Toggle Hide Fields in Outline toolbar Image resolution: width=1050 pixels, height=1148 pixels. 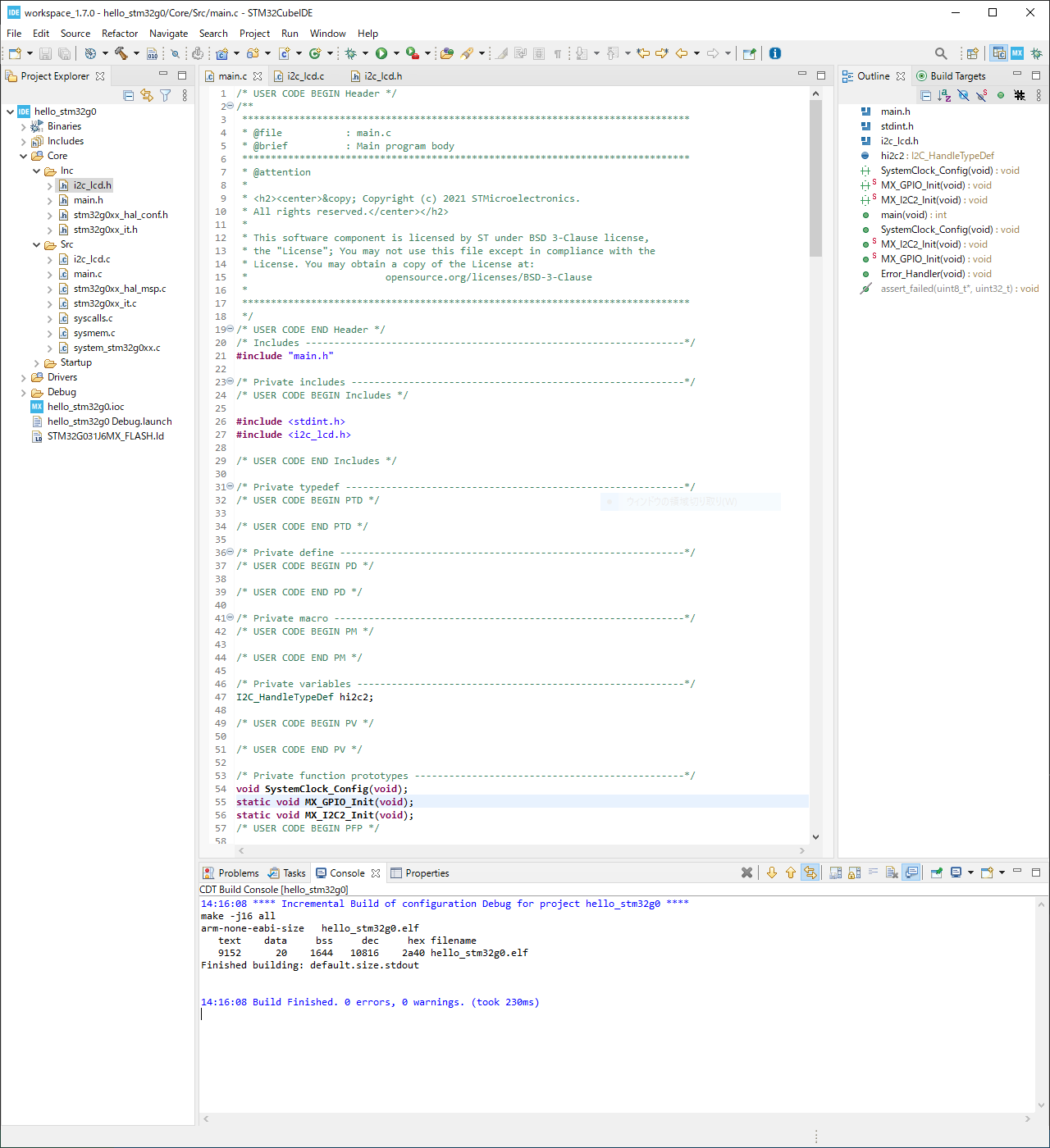tap(963, 95)
